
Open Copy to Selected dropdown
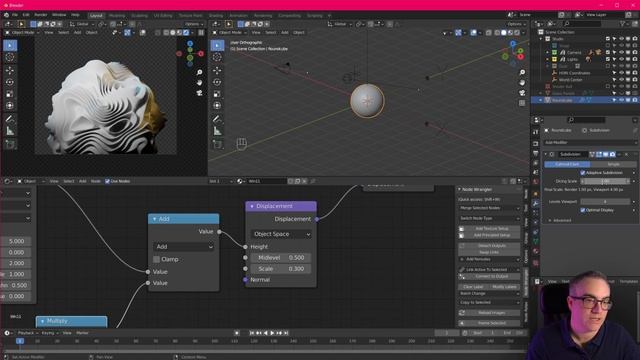coord(489,302)
